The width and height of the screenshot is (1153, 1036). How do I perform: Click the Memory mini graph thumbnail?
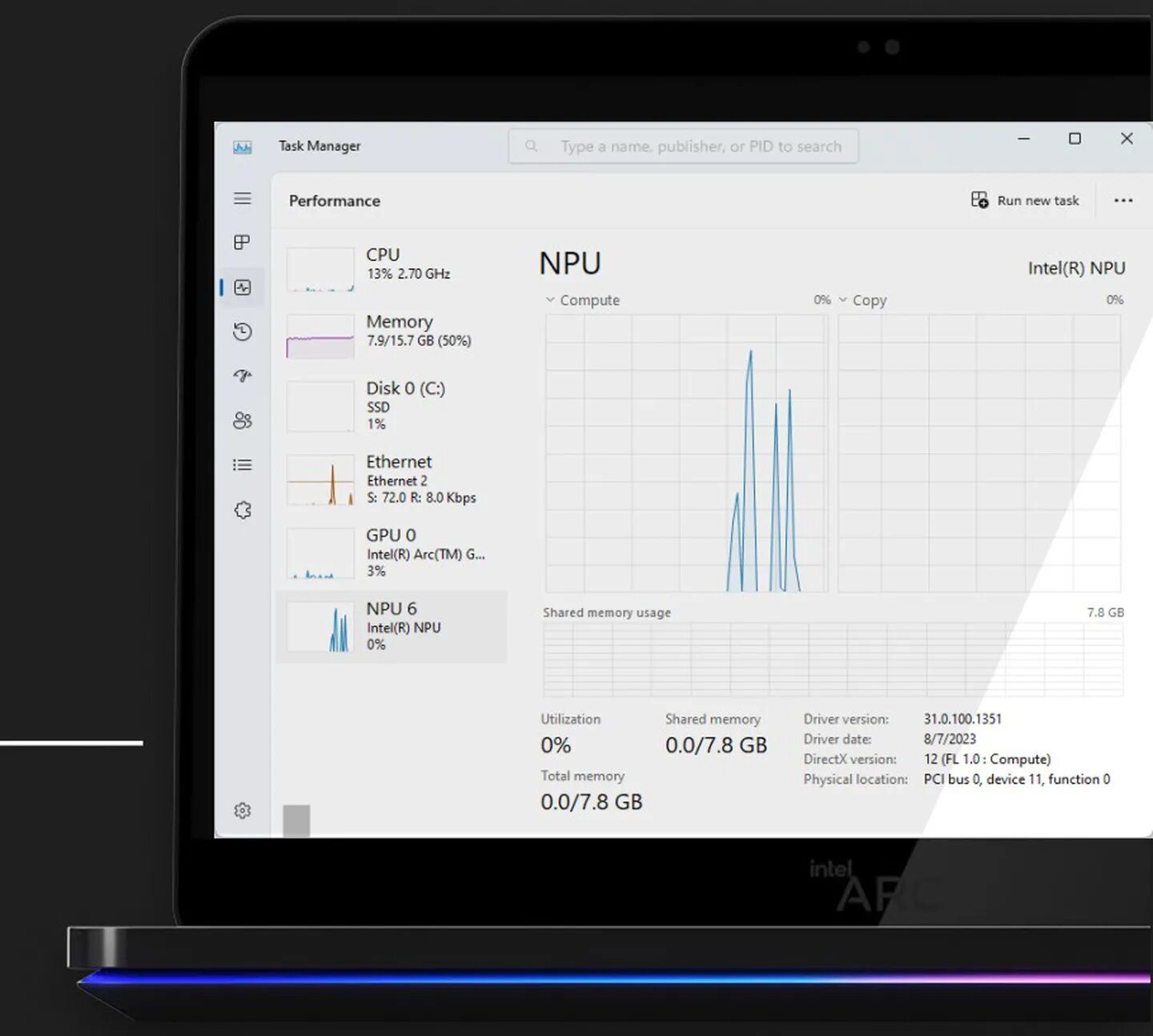pyautogui.click(x=320, y=335)
